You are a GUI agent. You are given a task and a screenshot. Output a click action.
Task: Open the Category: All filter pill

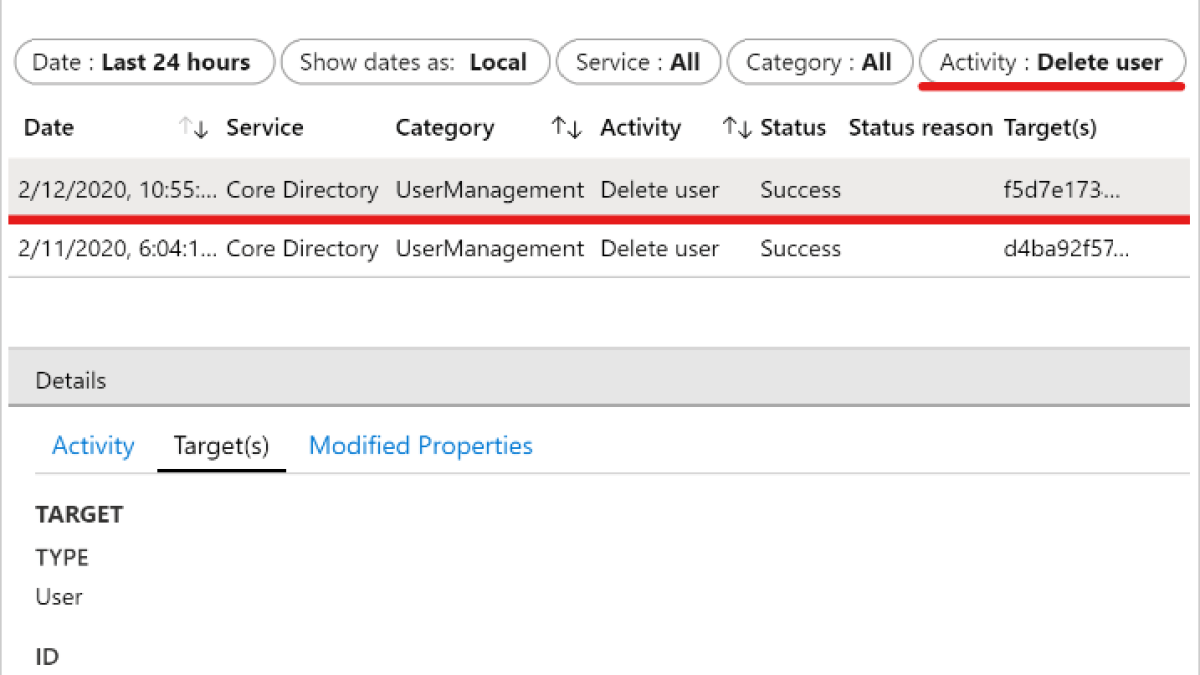point(819,62)
